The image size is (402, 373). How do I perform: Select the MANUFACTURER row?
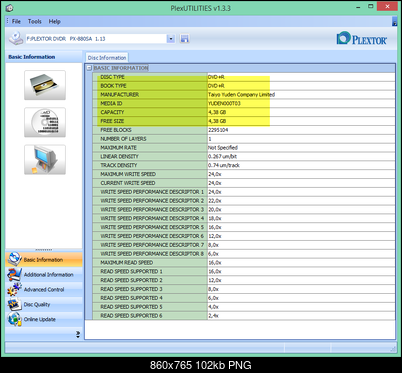[244, 94]
